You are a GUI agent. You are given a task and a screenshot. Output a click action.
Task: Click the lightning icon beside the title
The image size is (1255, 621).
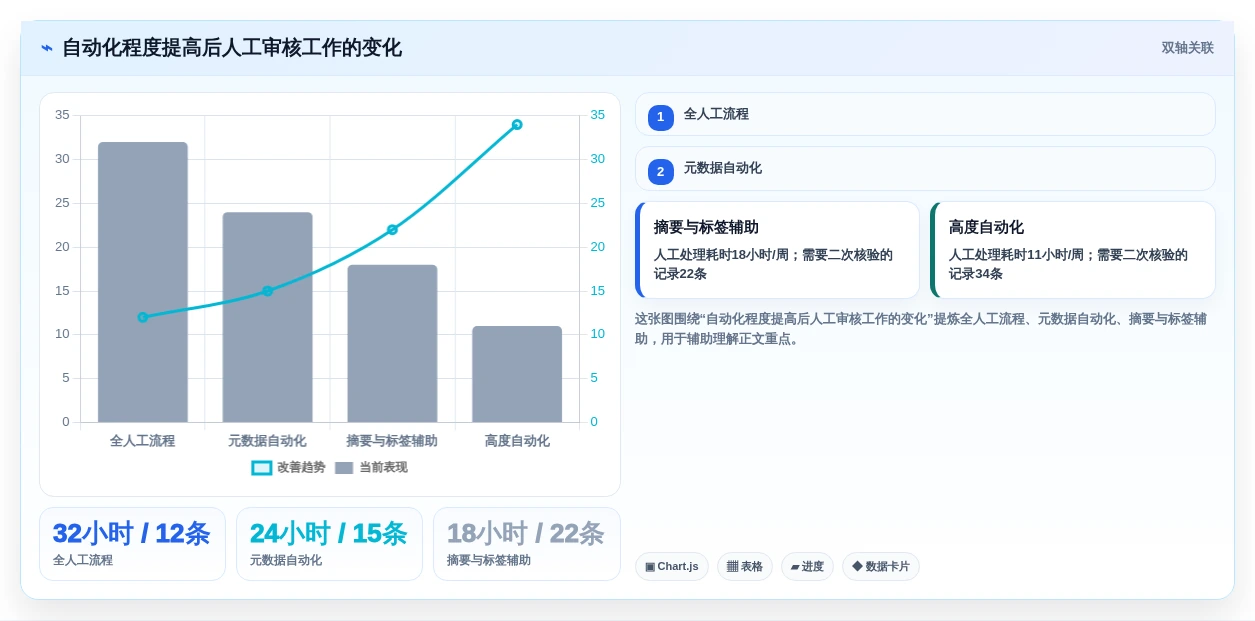[x=47, y=48]
